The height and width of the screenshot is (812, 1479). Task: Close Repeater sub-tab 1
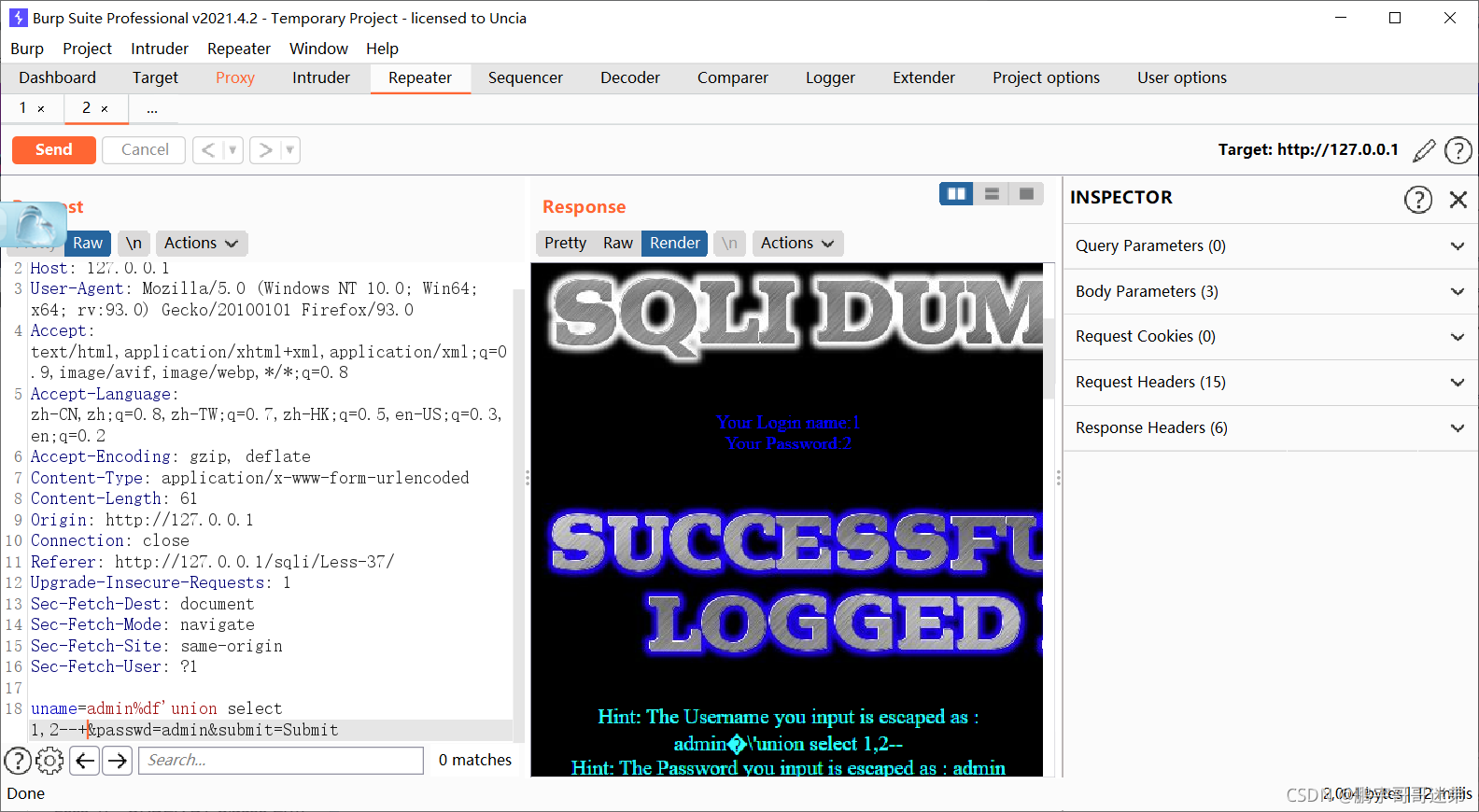click(x=41, y=109)
